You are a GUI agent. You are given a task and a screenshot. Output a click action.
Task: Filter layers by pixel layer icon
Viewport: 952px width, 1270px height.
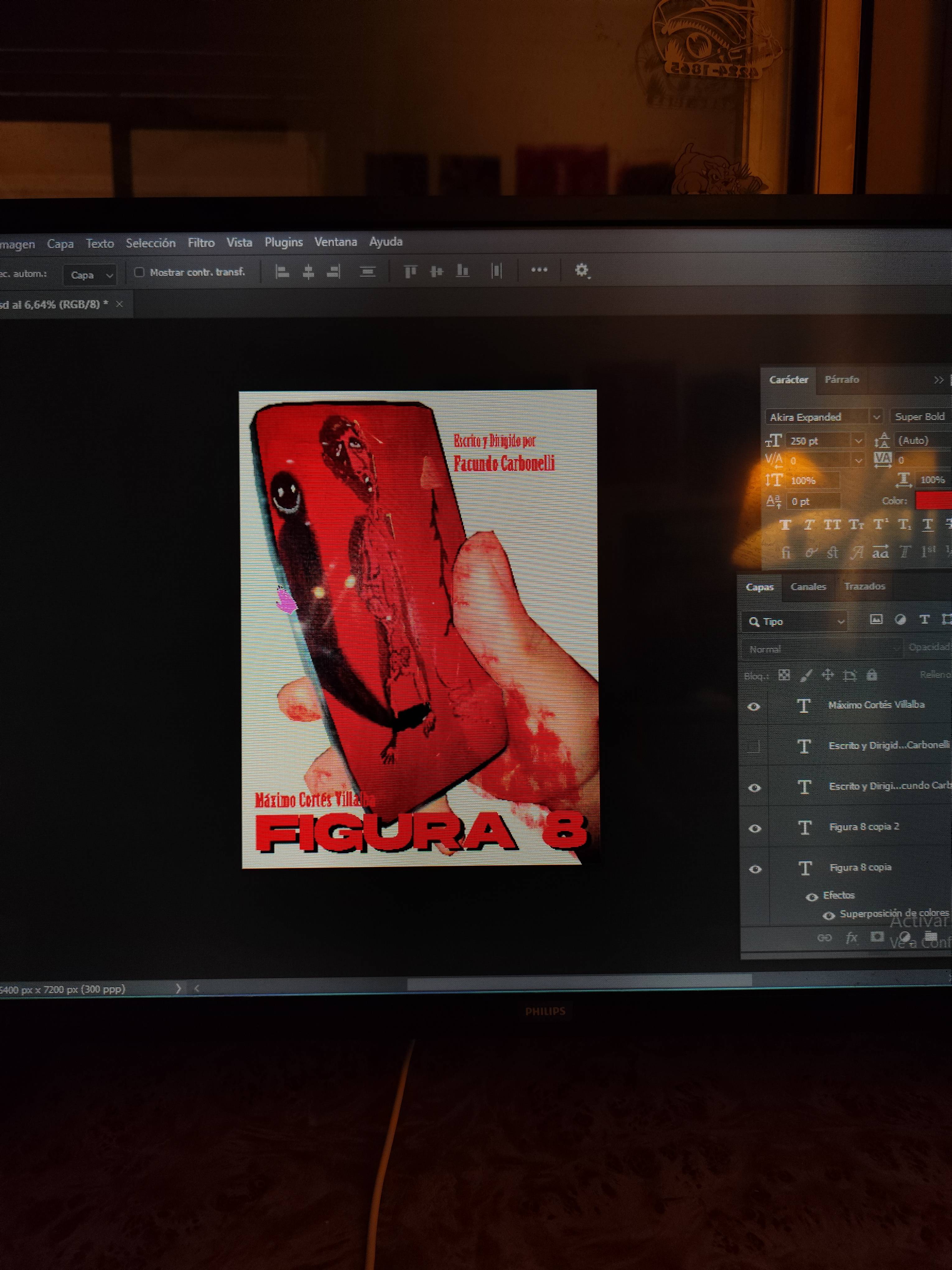point(876,619)
